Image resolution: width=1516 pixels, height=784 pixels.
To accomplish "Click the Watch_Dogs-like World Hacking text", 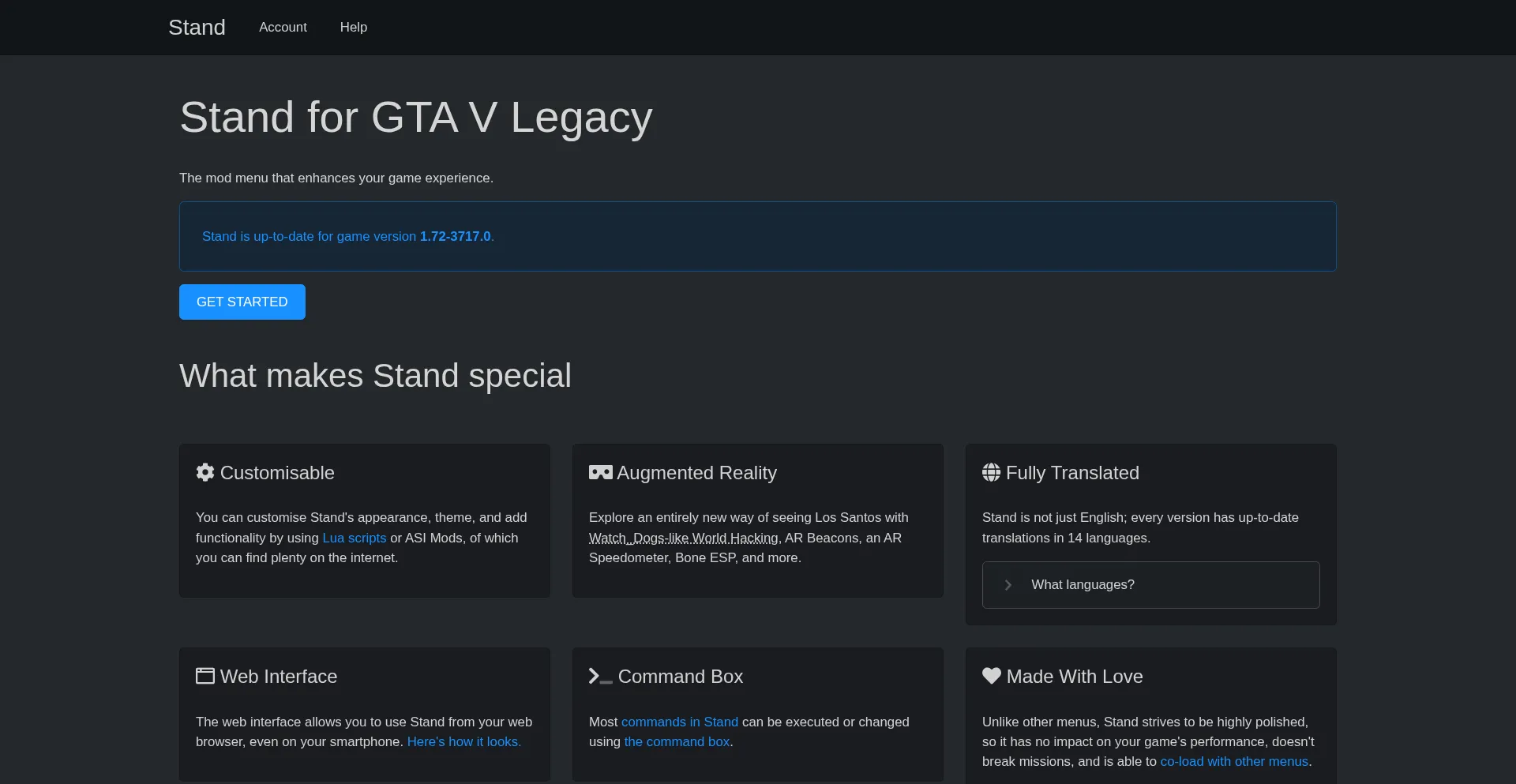I will tap(683, 538).
